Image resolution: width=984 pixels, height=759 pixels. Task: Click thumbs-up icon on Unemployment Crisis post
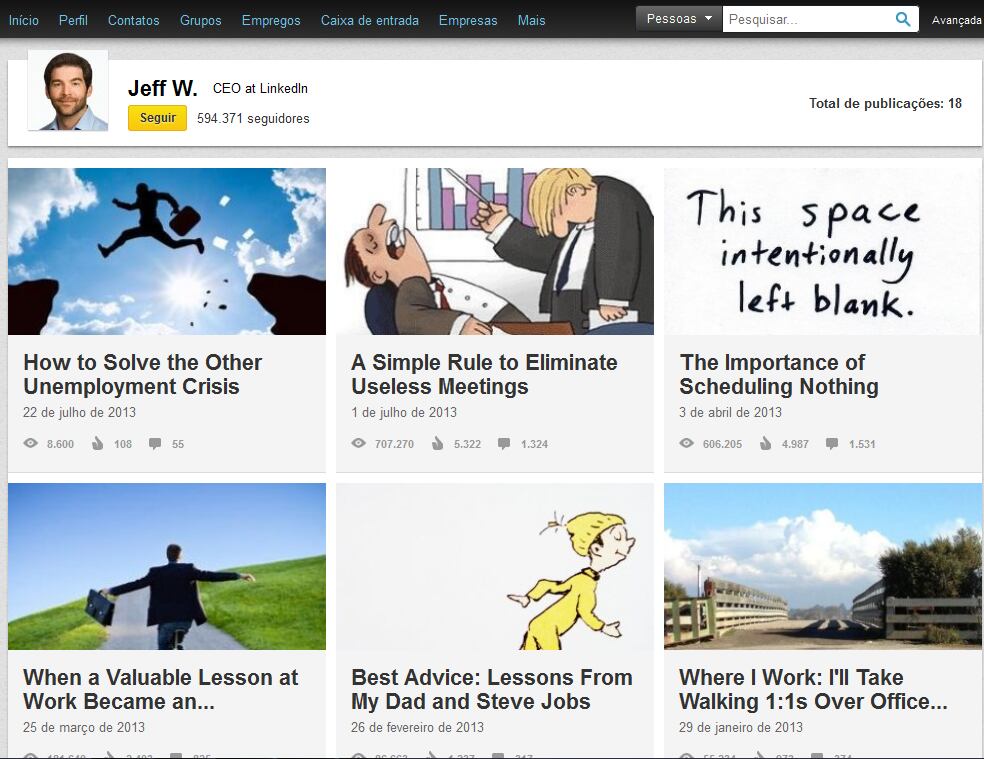click(x=97, y=444)
